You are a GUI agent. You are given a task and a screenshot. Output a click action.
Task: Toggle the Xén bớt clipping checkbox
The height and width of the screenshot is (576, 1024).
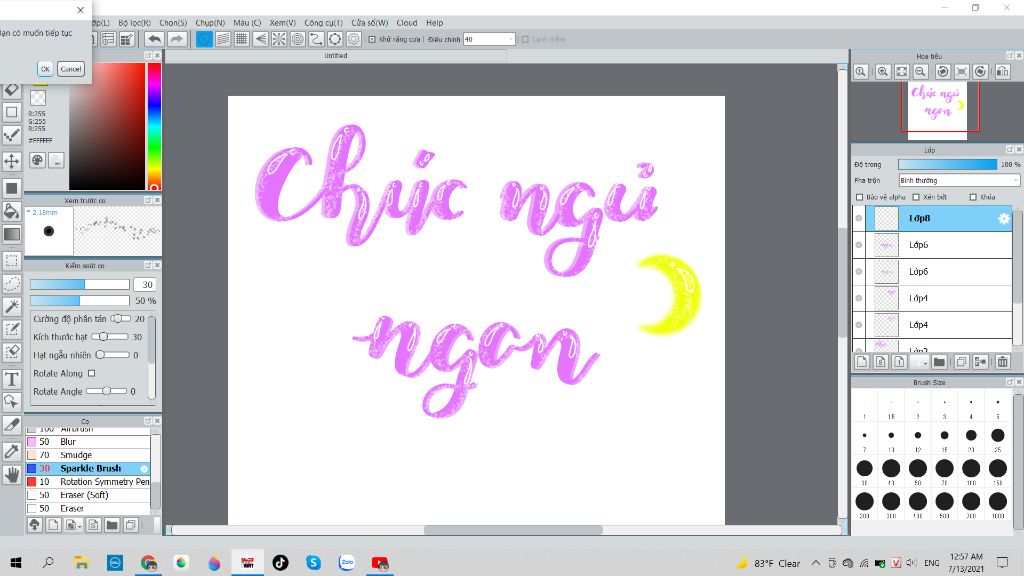pos(916,197)
